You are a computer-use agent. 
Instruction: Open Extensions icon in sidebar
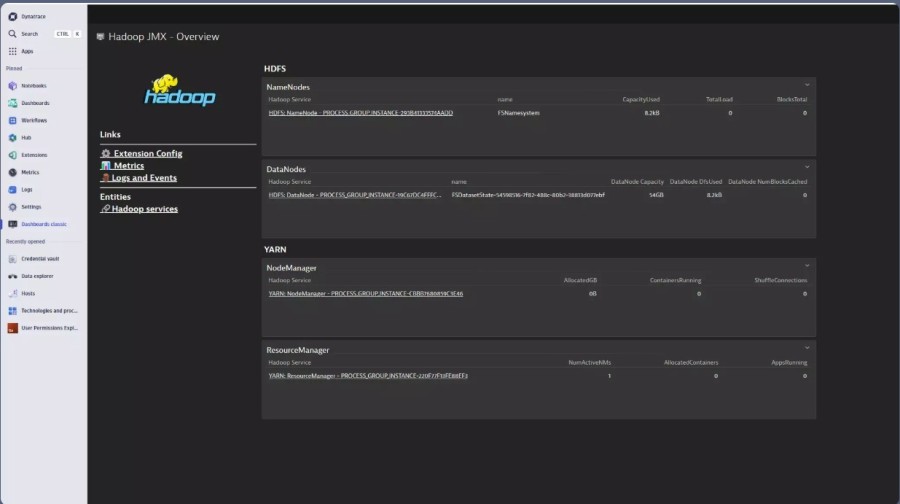coord(13,155)
